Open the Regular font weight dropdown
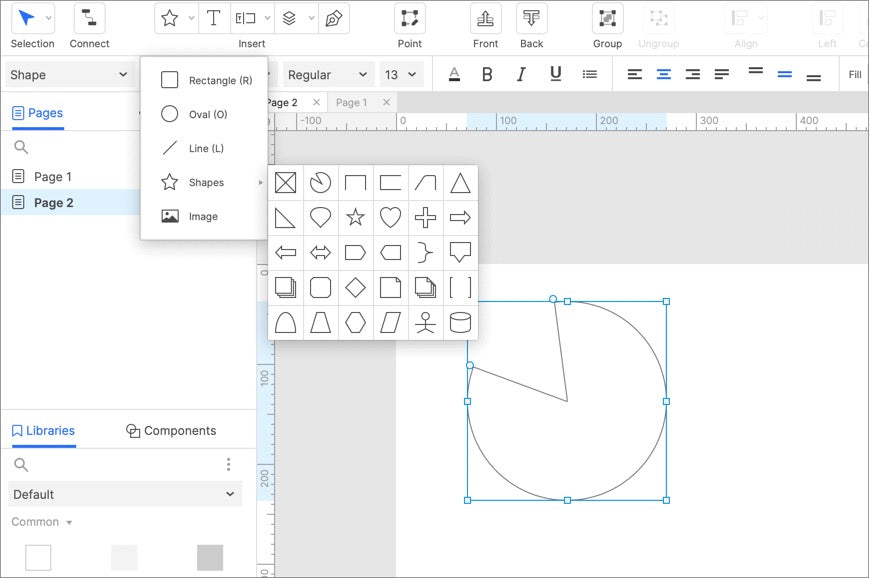Viewport: 869px width, 578px height. click(x=327, y=74)
